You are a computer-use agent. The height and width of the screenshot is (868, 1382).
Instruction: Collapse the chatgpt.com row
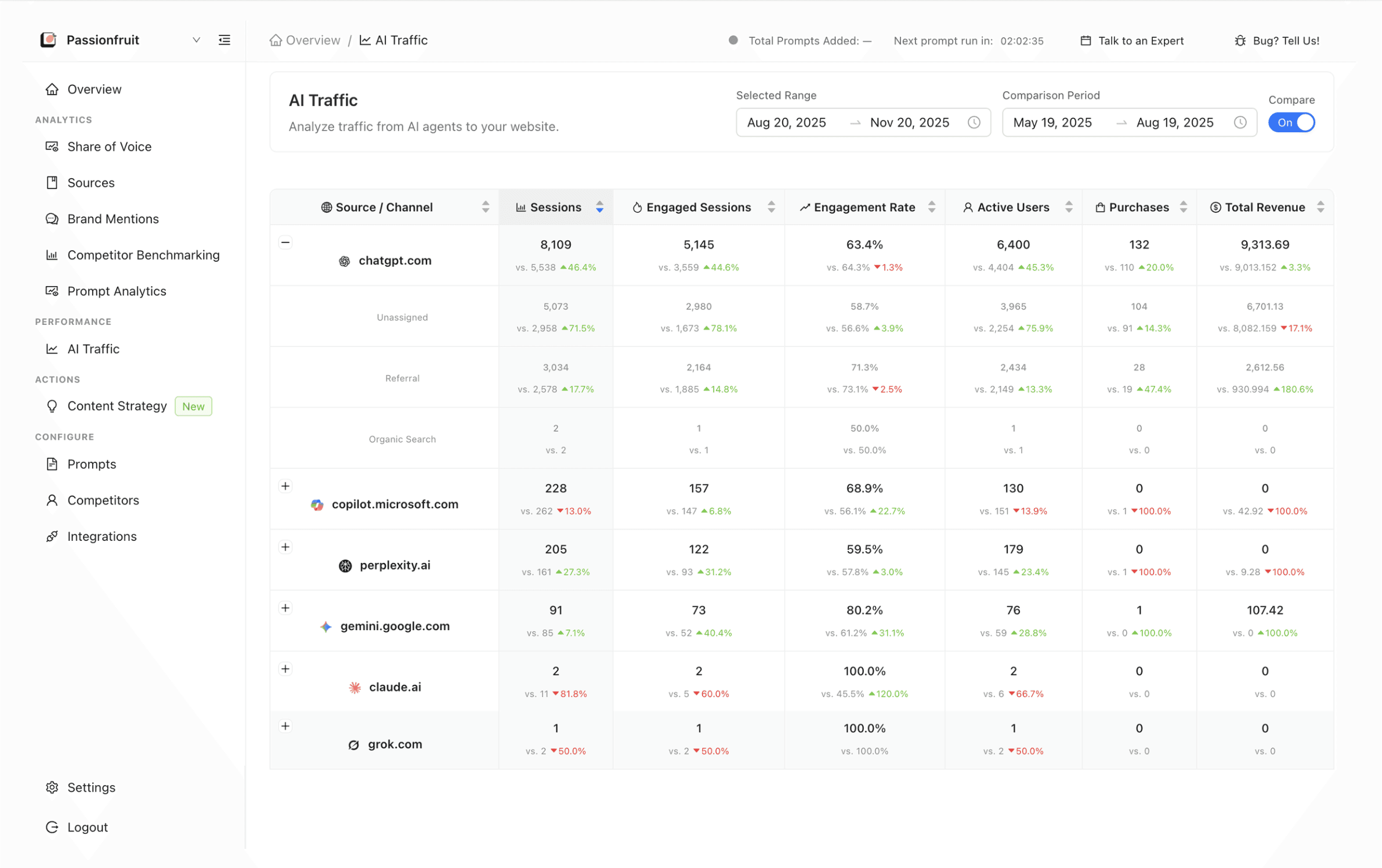point(285,243)
